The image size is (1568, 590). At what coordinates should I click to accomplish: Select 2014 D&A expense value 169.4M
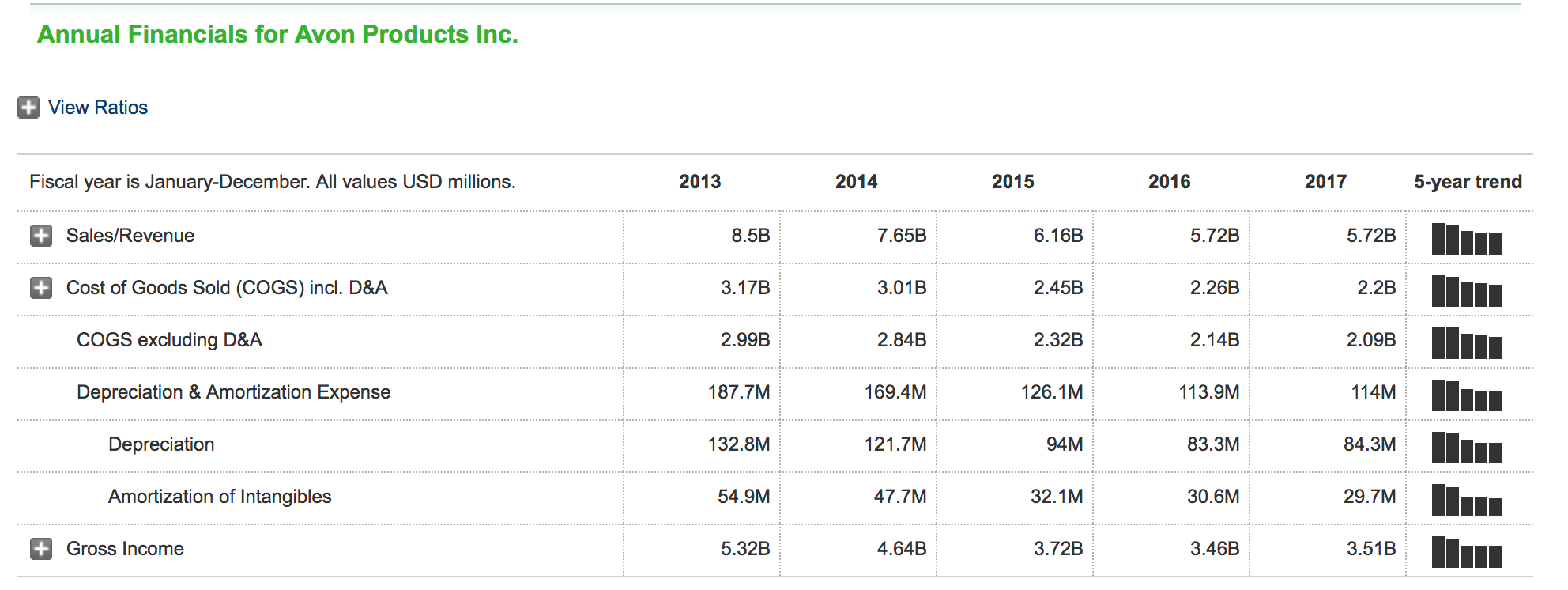(895, 392)
